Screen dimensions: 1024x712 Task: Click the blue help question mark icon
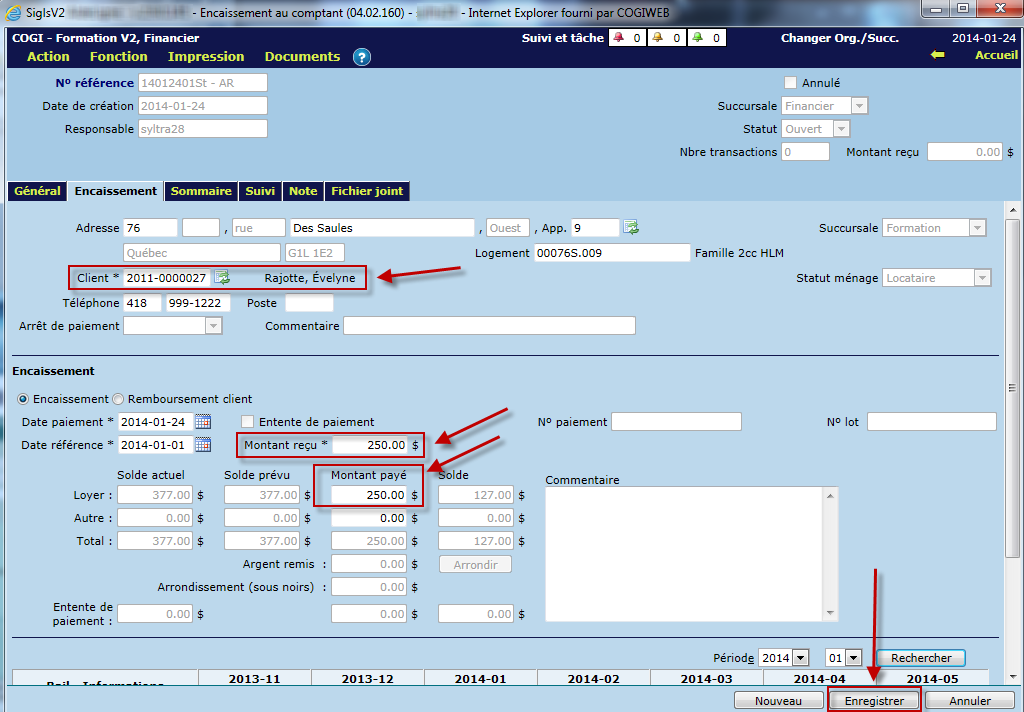click(362, 57)
